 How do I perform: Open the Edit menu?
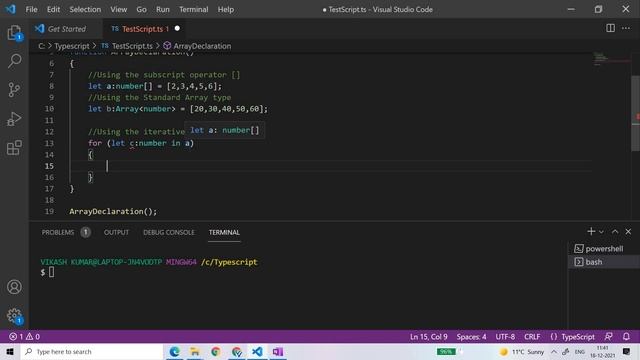tap(53, 9)
